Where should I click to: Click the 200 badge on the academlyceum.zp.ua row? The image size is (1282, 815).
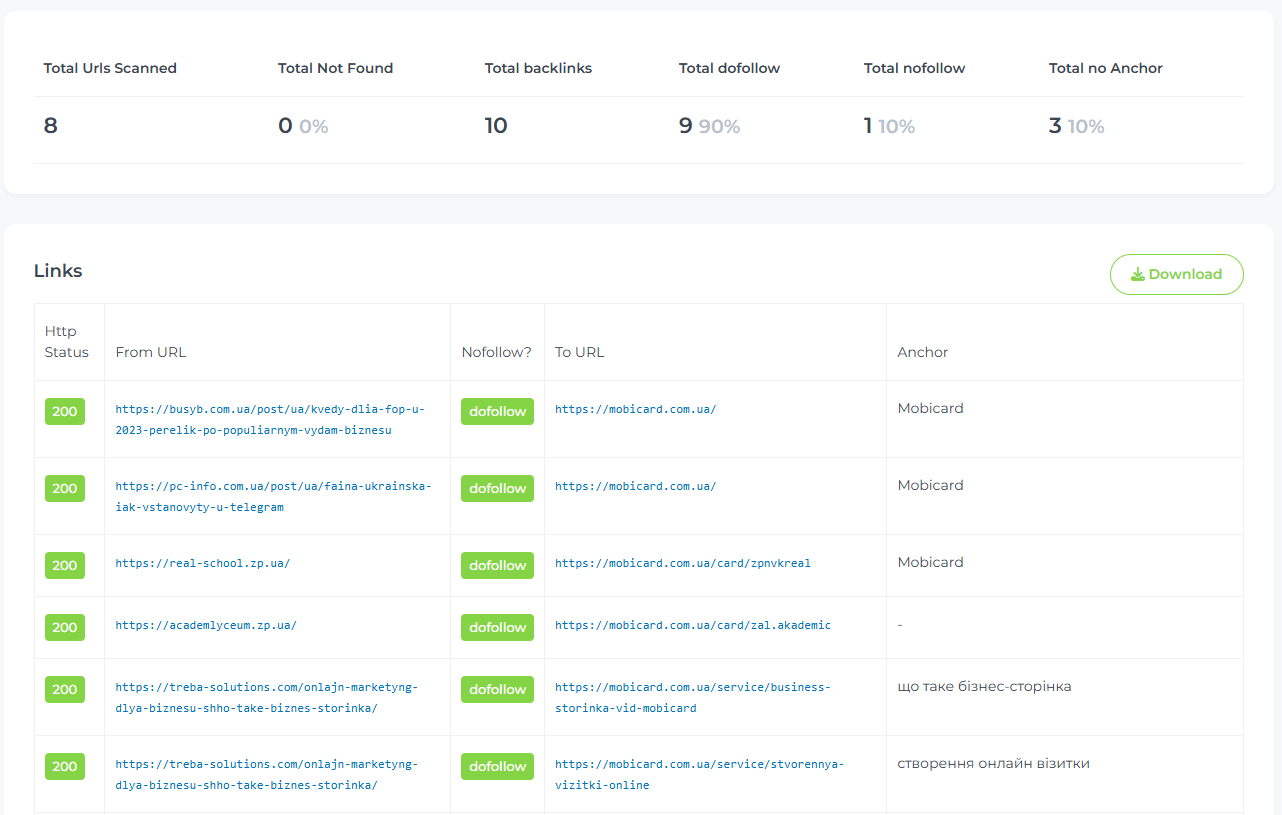point(65,627)
